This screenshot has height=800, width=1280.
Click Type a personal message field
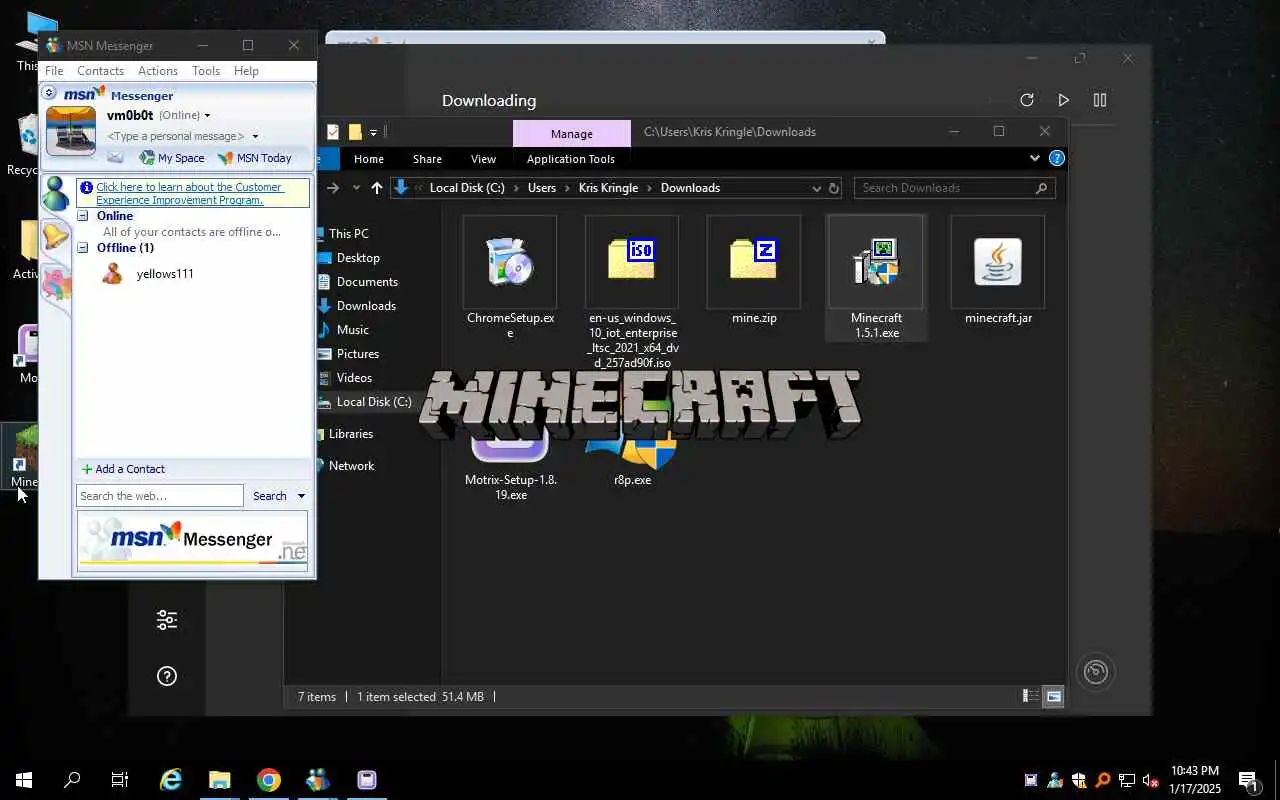pos(176,137)
